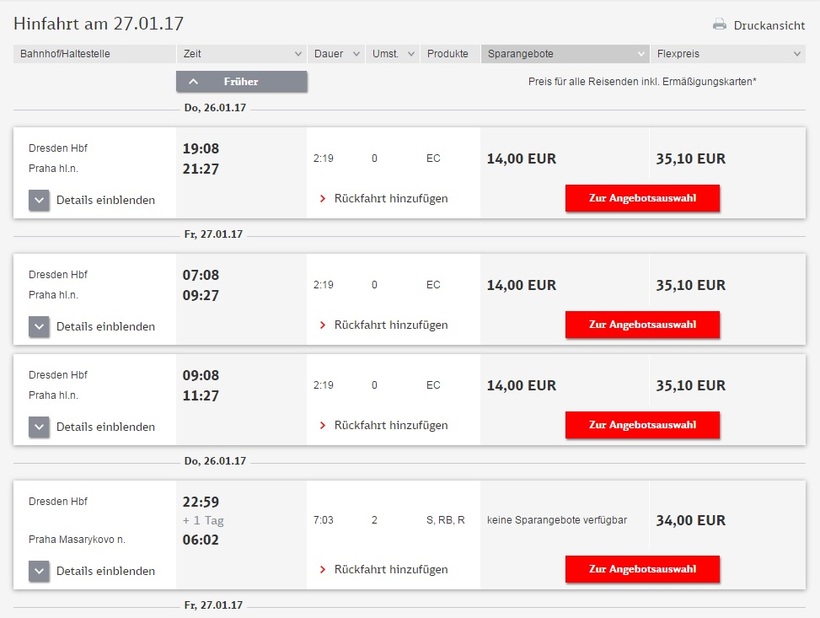Click the printer icon for Druckansicht
Screen dimensions: 820x618
click(719, 25)
